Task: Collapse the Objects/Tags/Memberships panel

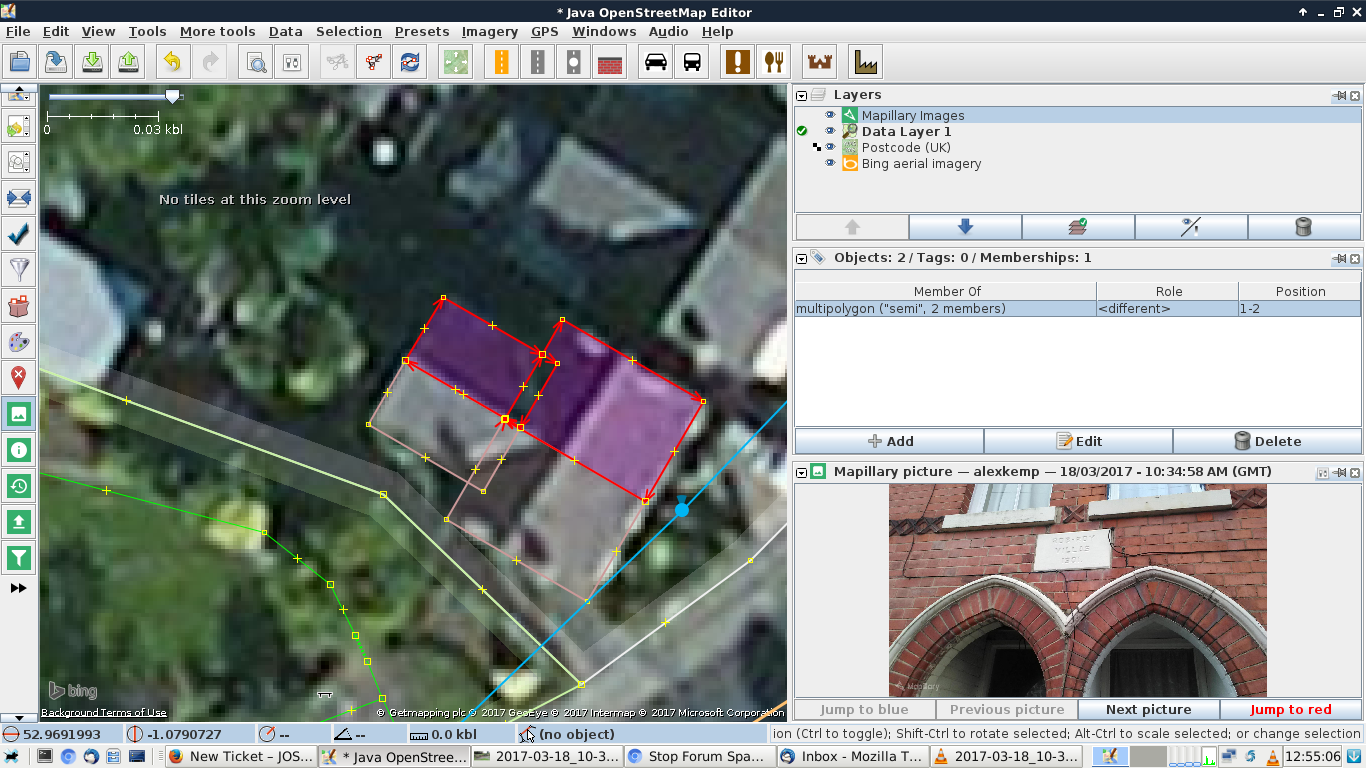Action: pyautogui.click(x=802, y=259)
